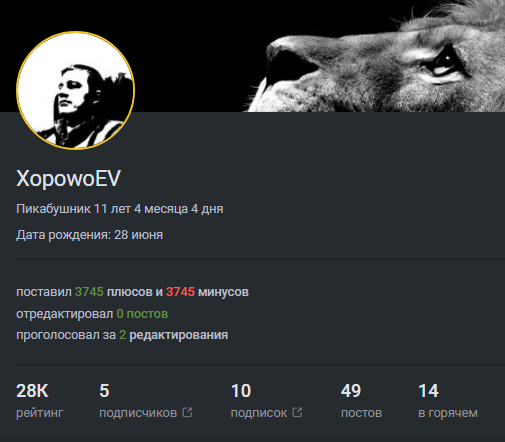Open the 5 подписчиков list
Viewport: 505px width, 442px height.
(x=146, y=401)
